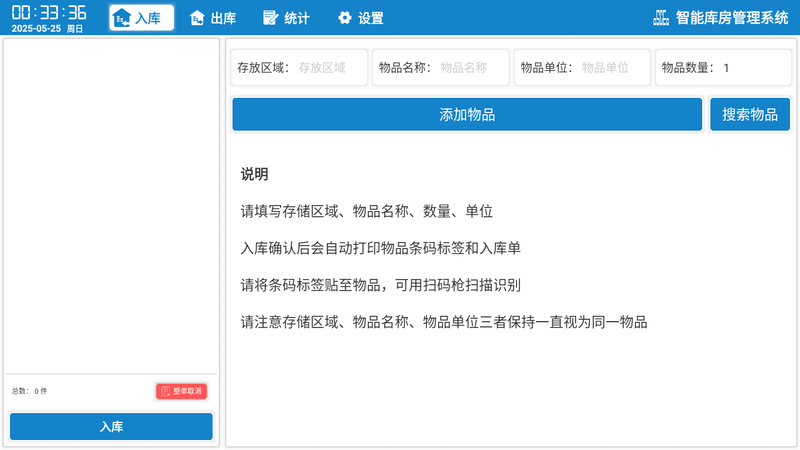Open the 统计 tab
The width and height of the screenshot is (800, 450).
pos(286,18)
